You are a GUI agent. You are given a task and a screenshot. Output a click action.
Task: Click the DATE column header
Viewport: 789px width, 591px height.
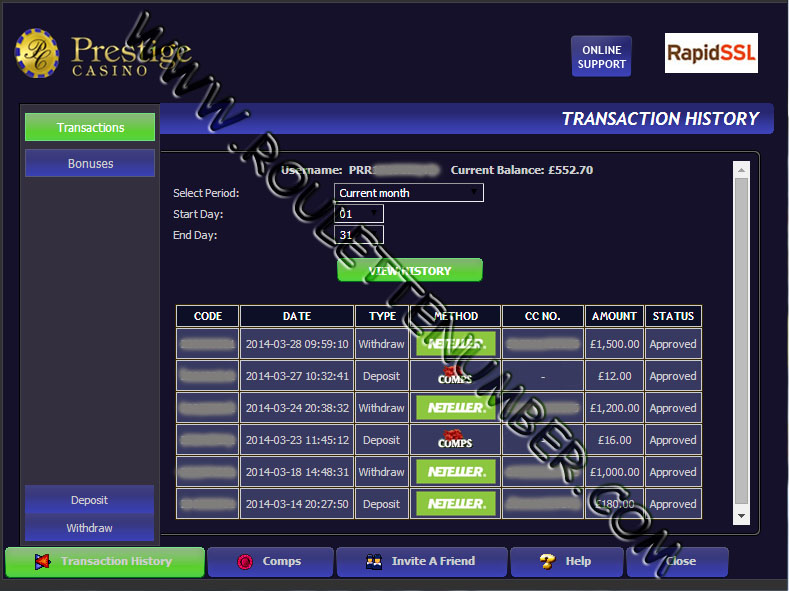[x=297, y=316]
